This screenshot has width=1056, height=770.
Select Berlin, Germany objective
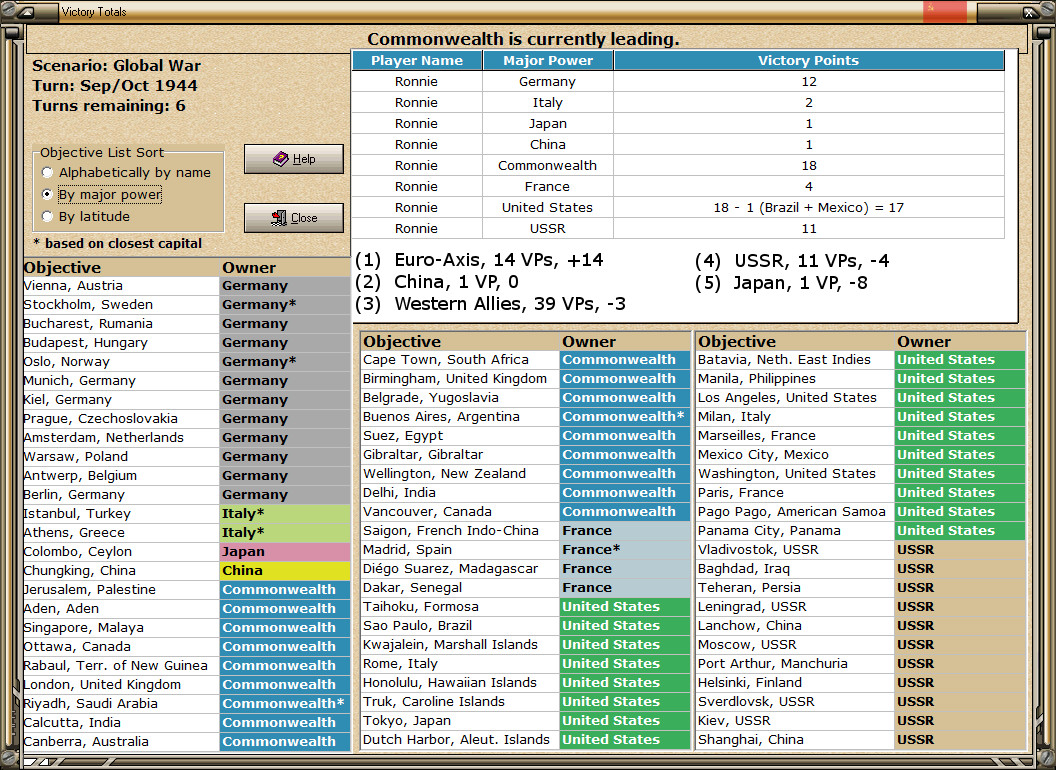[x=121, y=494]
